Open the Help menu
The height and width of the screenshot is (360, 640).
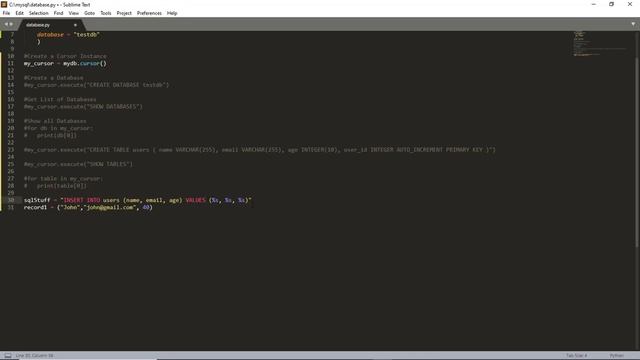coord(172,13)
